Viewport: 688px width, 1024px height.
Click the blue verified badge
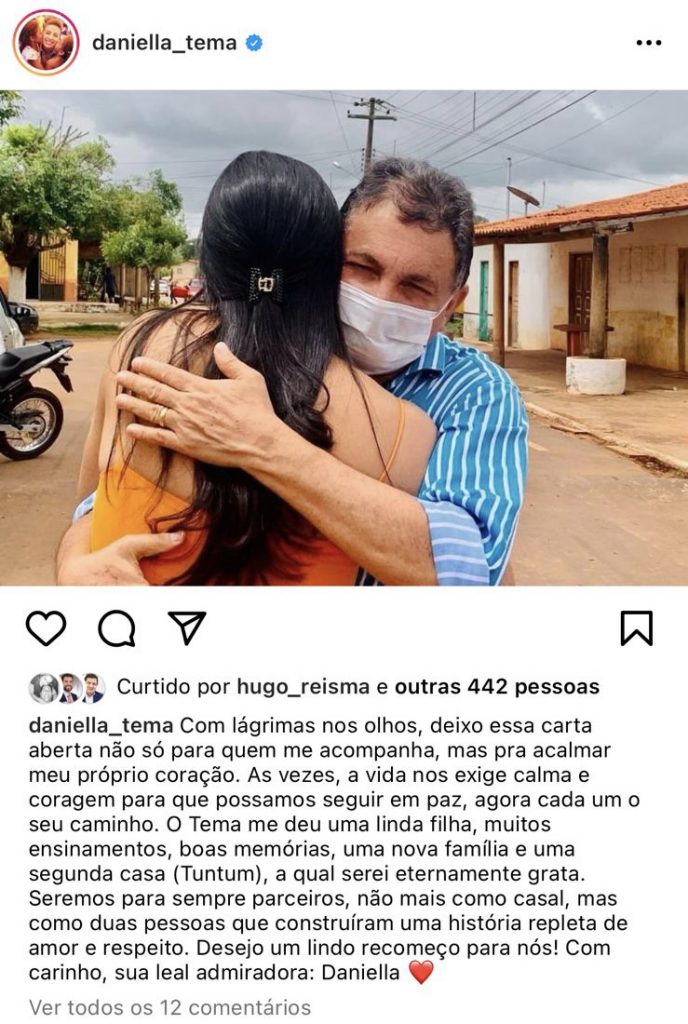coord(254,43)
